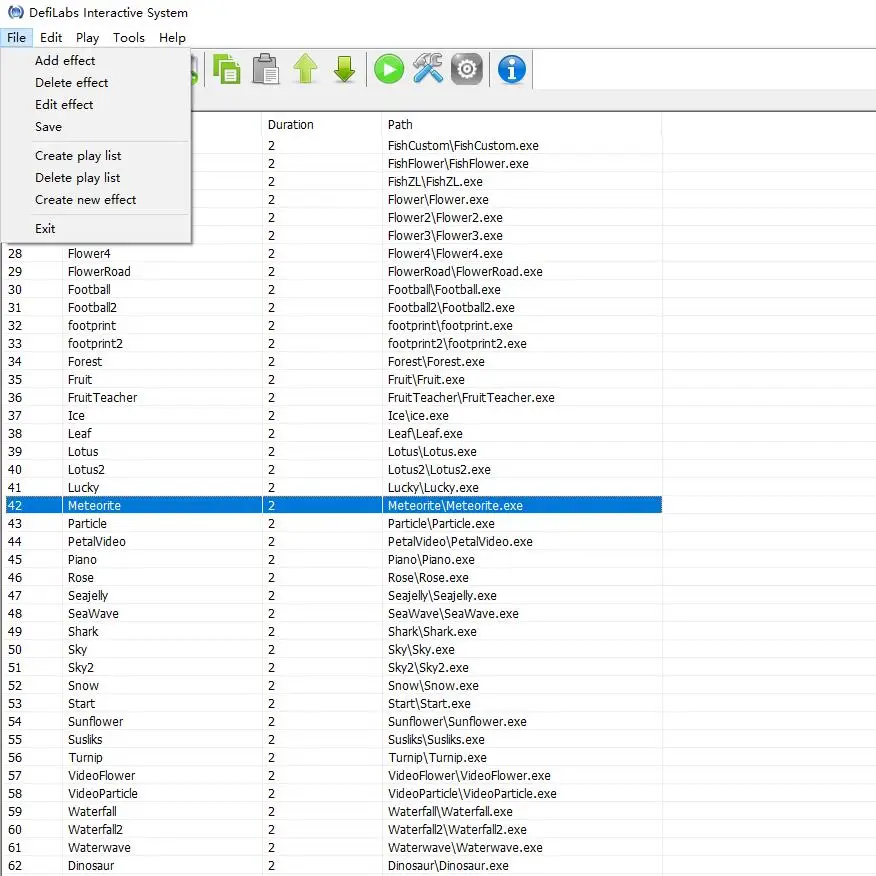876x876 pixels.
Task: Select the VideoFlower effect name
Action: coord(101,775)
